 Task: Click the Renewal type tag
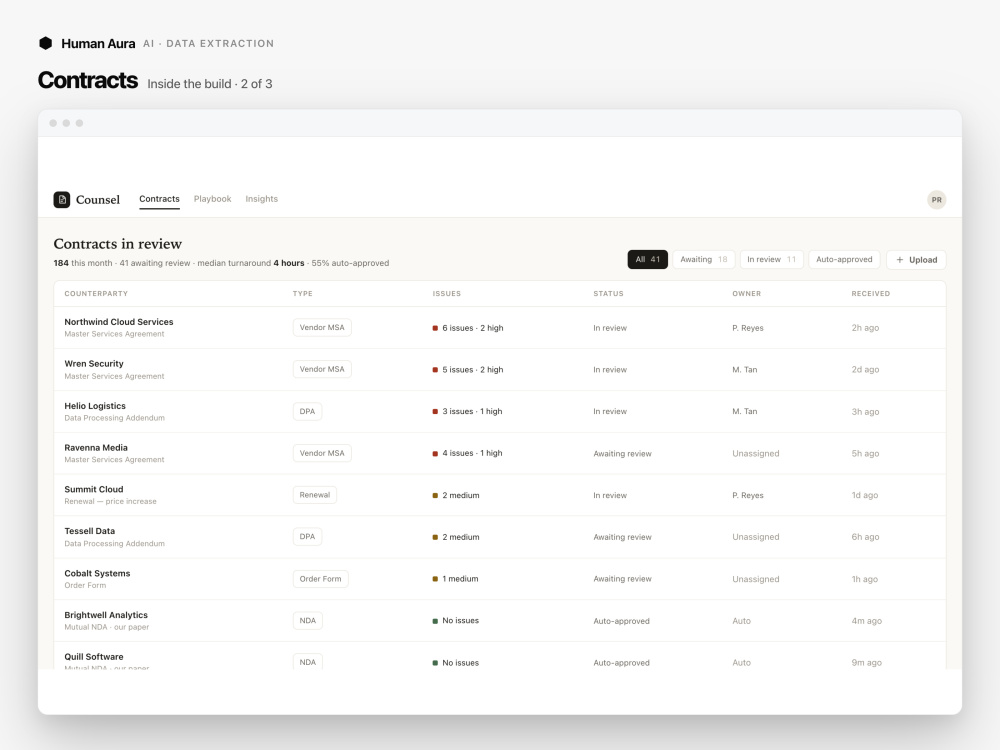(x=315, y=495)
